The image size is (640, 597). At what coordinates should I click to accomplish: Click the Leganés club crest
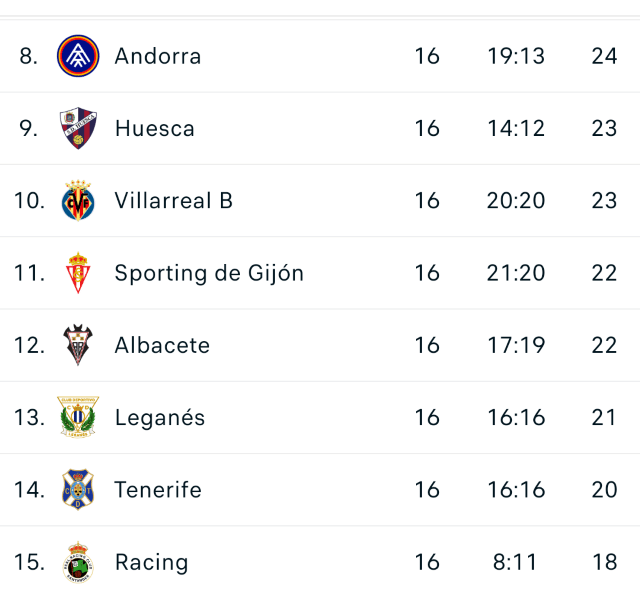(78, 417)
